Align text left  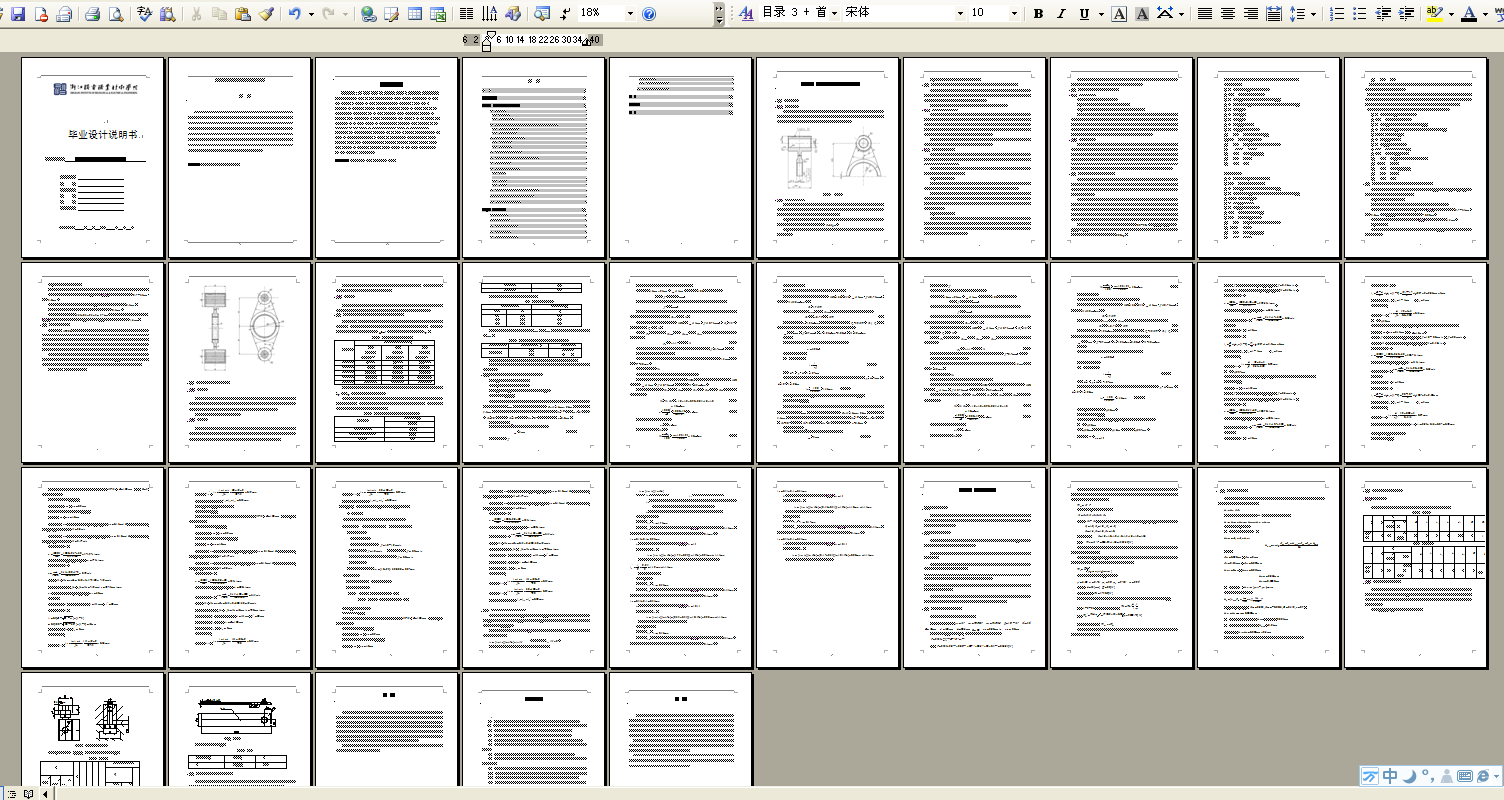(x=1205, y=14)
